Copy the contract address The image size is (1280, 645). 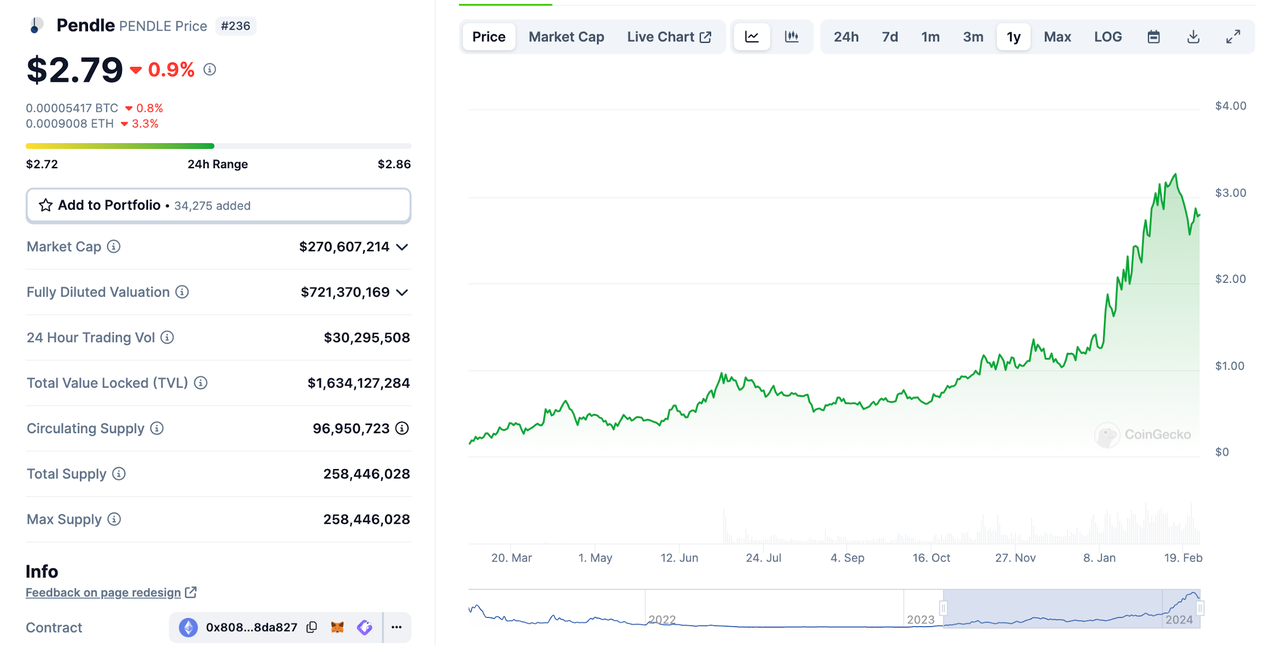[x=312, y=627]
